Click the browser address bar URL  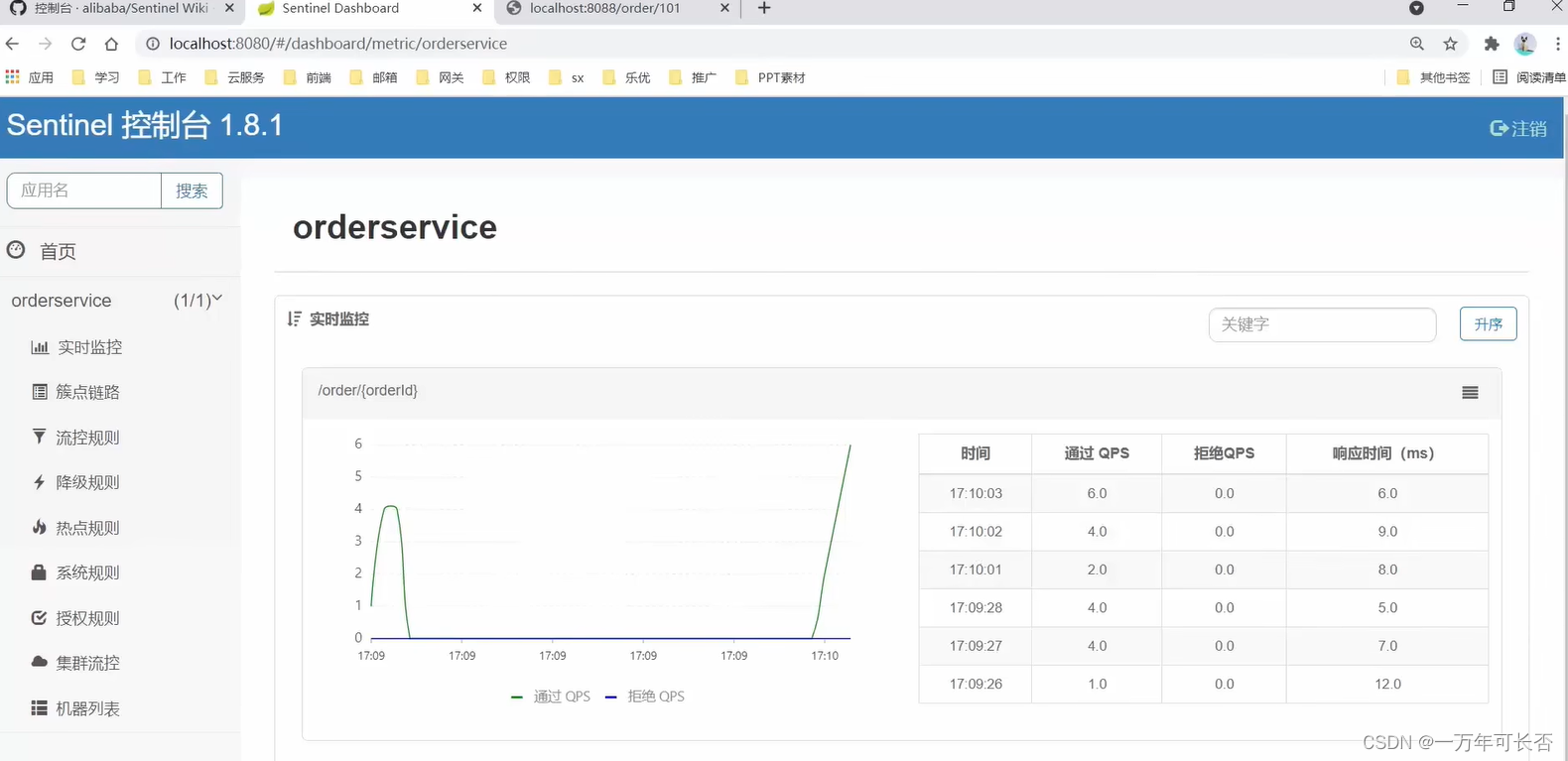(x=338, y=44)
